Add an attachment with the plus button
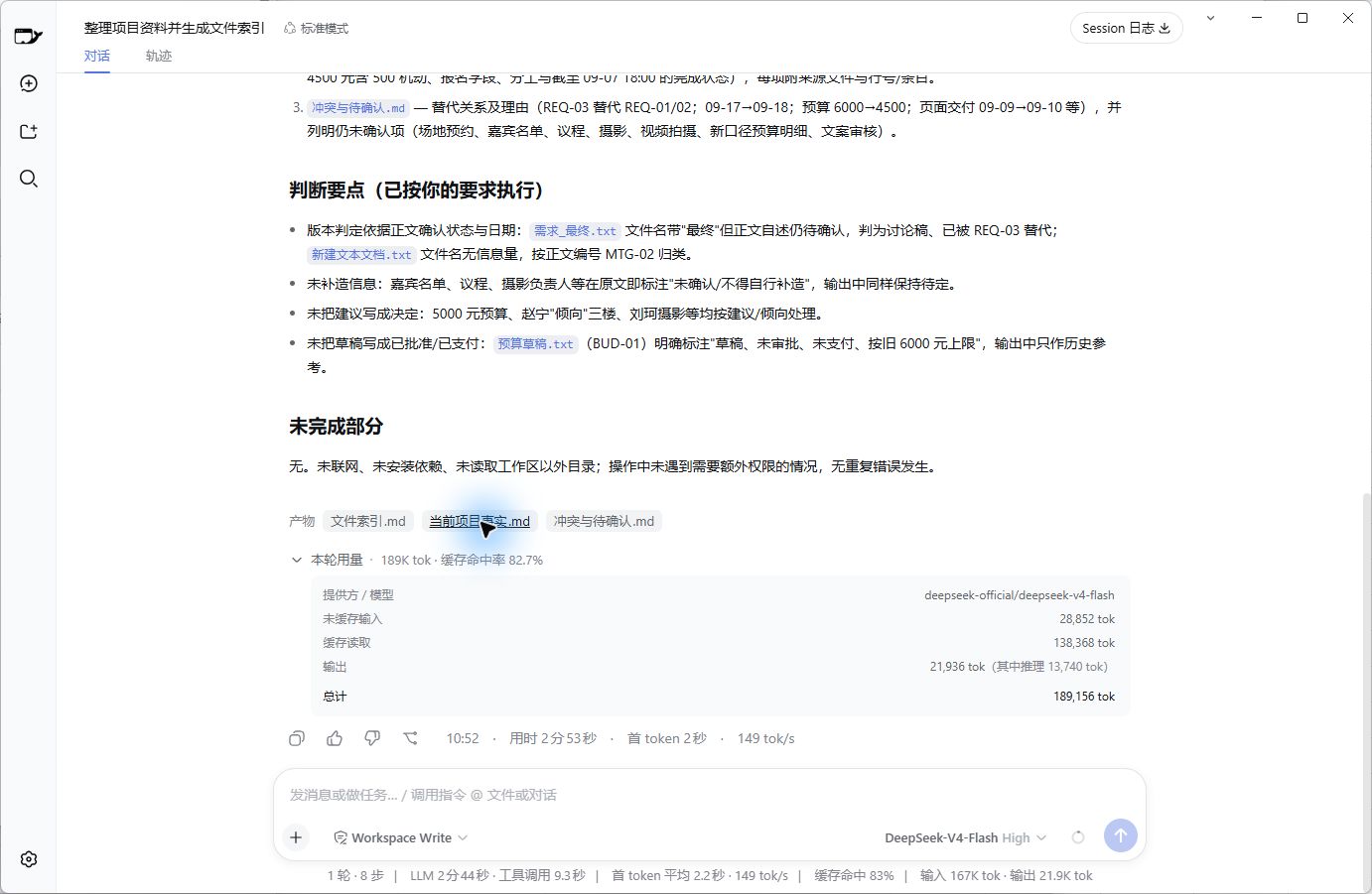Screen dimensions: 1372x894 pyautogui.click(x=296, y=837)
